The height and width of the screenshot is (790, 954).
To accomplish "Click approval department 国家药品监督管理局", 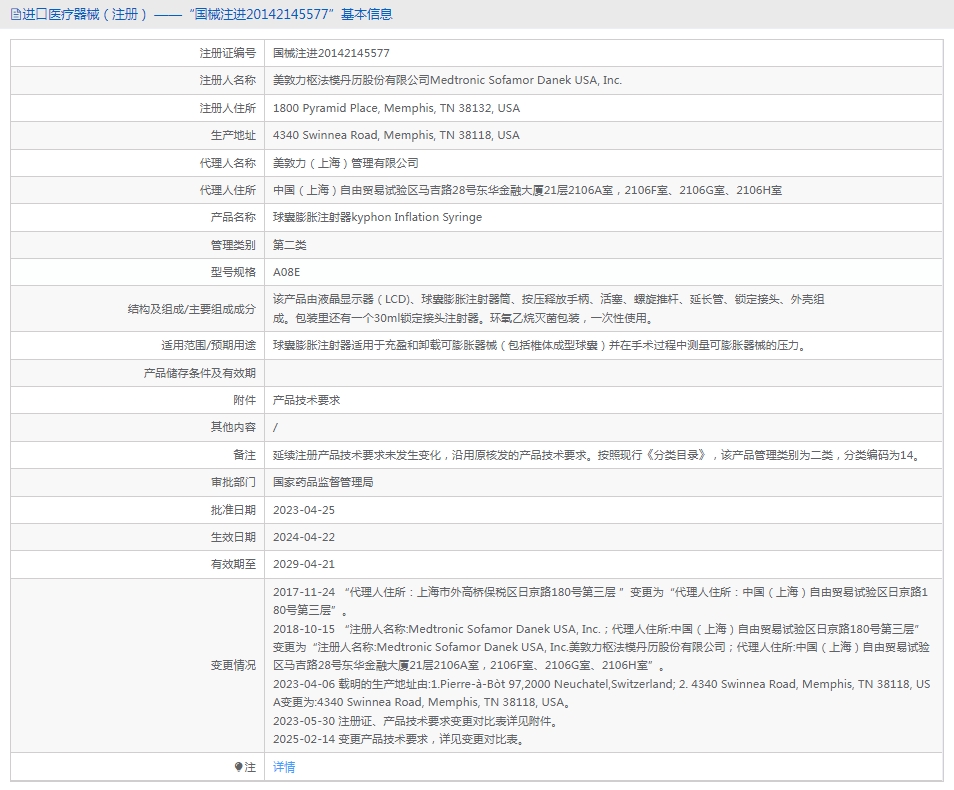I will point(322,482).
